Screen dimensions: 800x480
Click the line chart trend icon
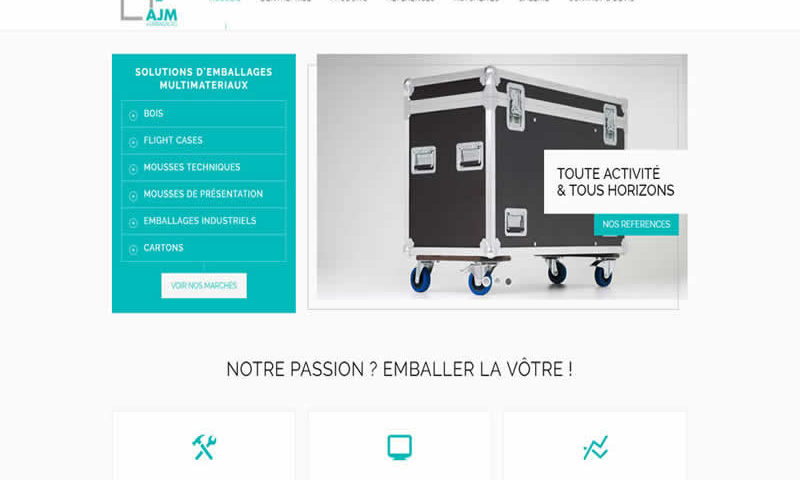[595, 447]
